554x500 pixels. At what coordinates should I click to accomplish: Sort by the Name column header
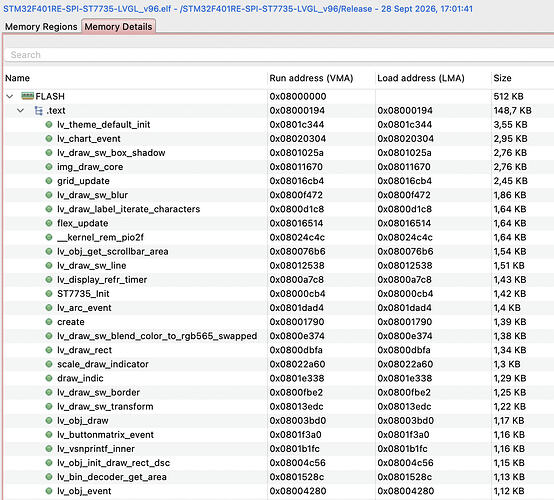point(17,78)
